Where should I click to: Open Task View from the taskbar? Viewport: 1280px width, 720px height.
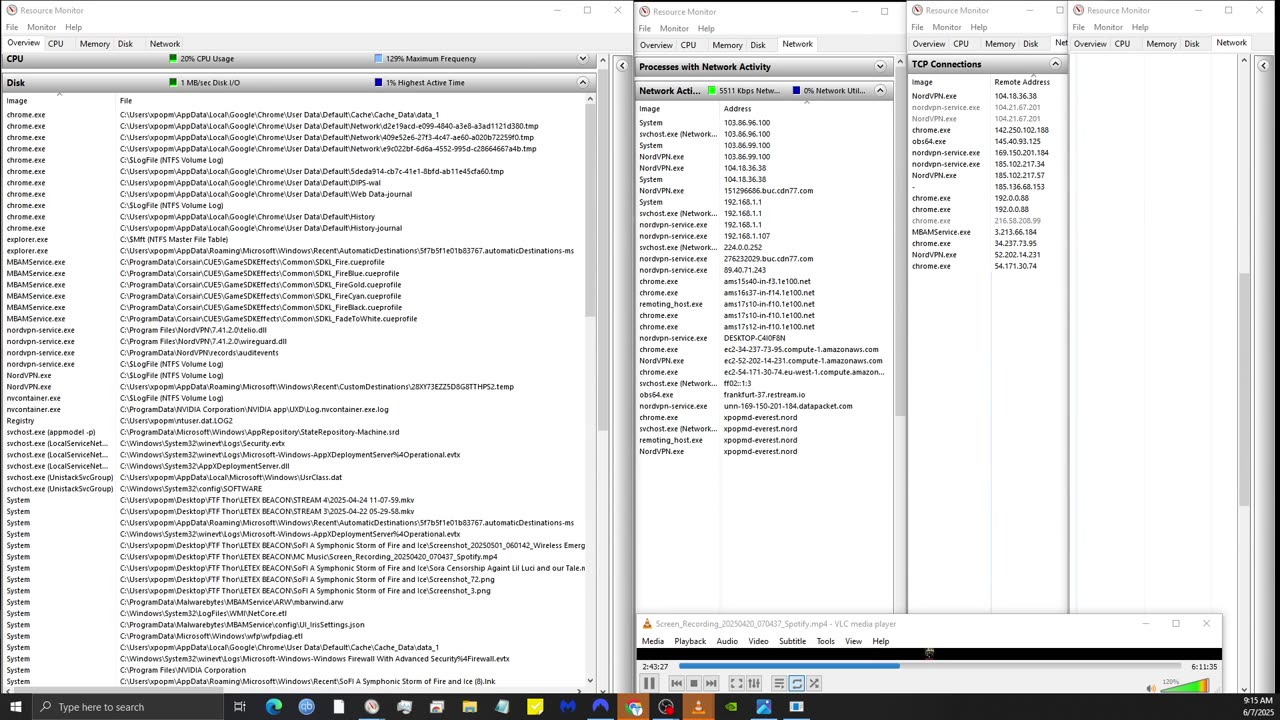240,707
